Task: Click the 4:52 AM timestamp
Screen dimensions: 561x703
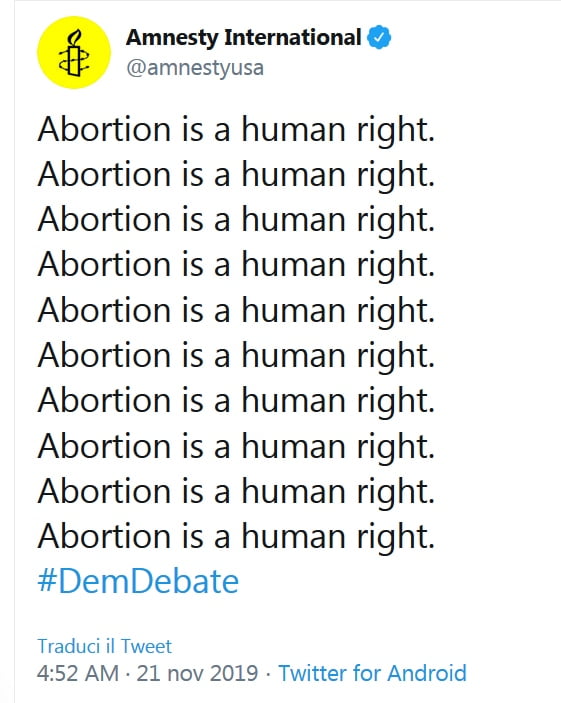Action: pyautogui.click(x=78, y=673)
